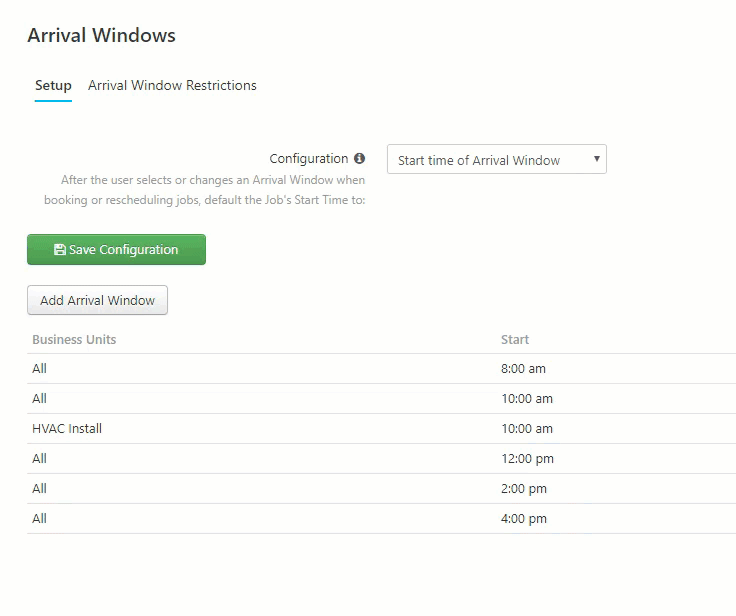This screenshot has height=616, width=736.
Task: Open the Configuration dropdown arrow
Action: 597,159
